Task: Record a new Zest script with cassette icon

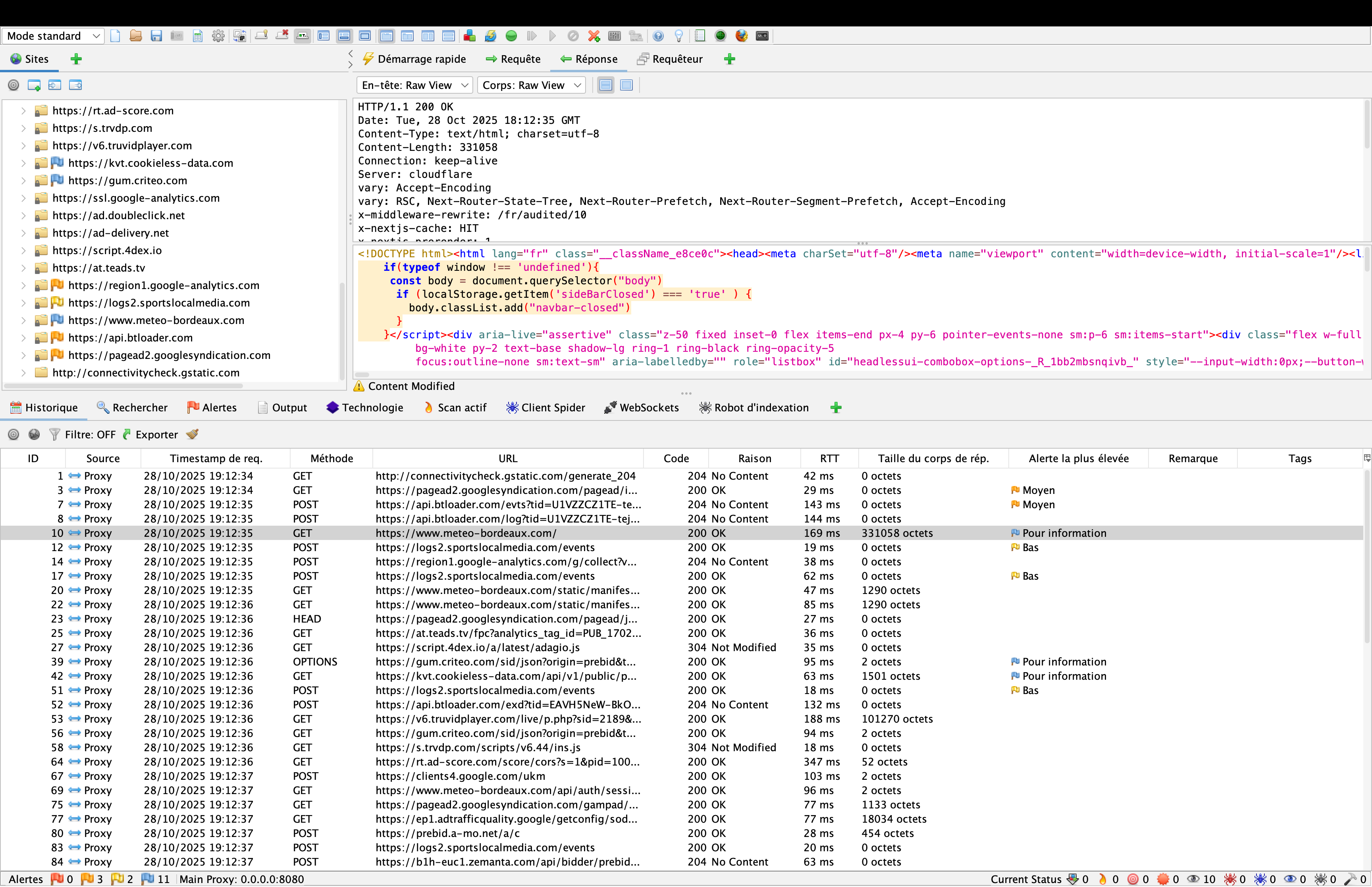Action: tap(762, 36)
